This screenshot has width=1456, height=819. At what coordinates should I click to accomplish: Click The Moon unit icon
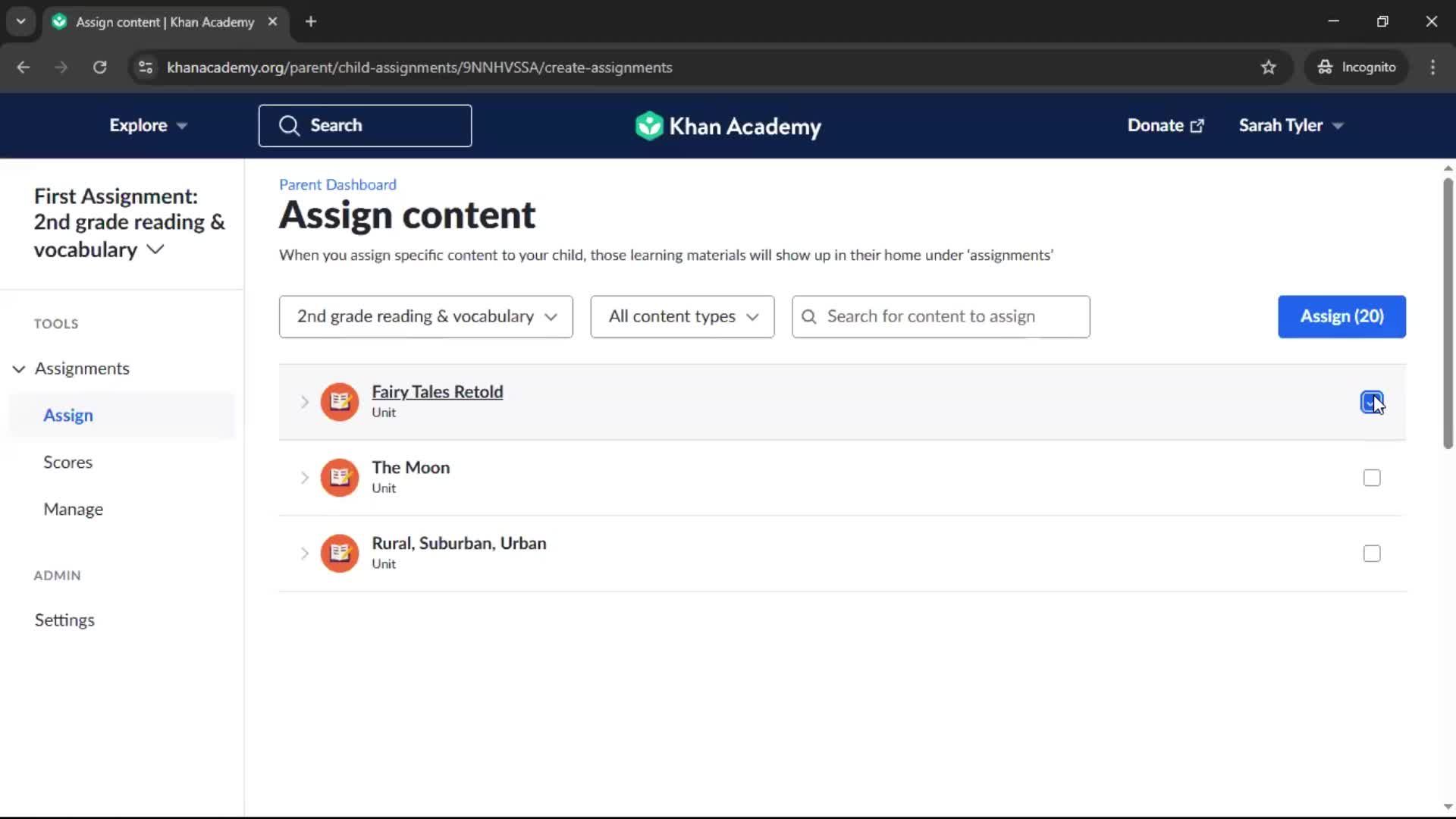(x=340, y=478)
